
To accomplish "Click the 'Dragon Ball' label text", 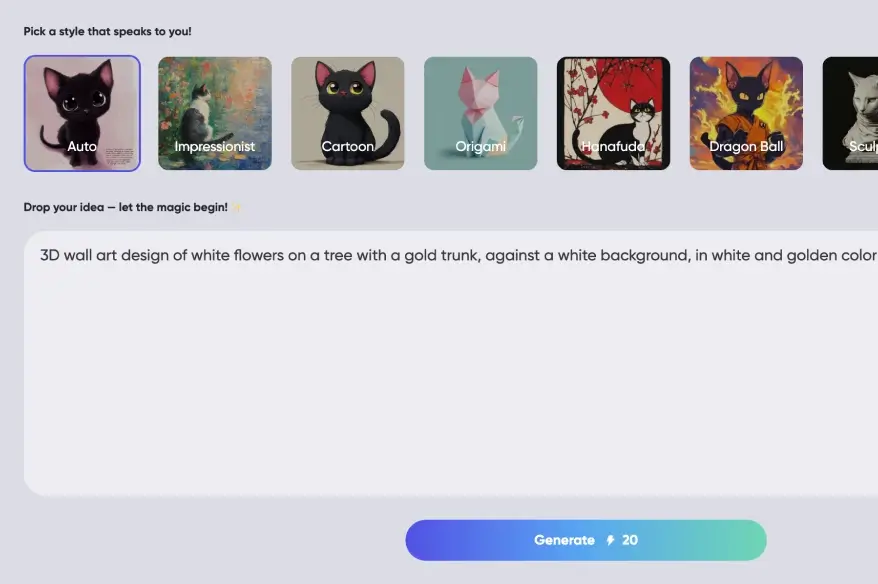I will (746, 147).
